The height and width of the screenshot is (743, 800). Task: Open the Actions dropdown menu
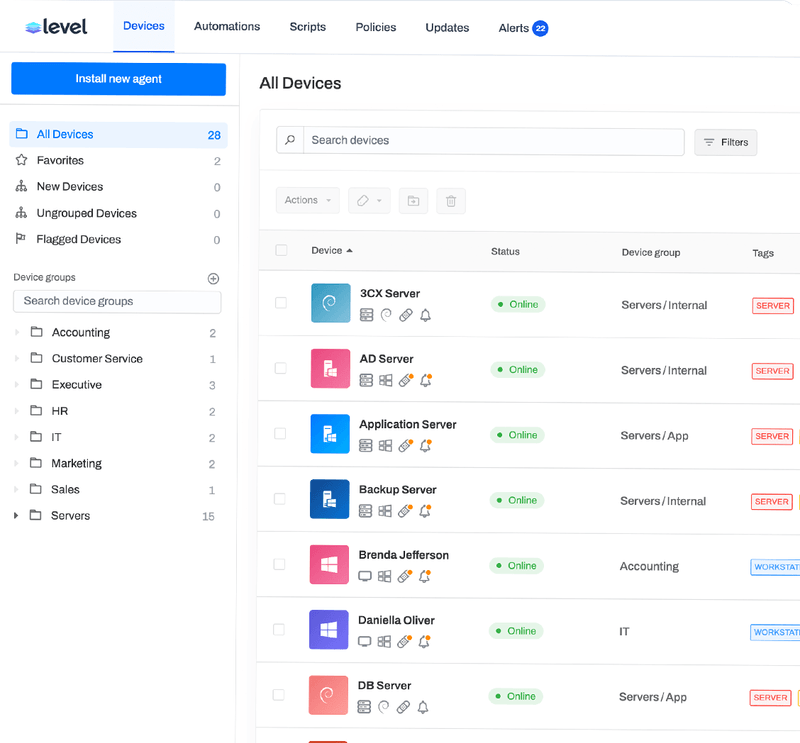tap(307, 201)
